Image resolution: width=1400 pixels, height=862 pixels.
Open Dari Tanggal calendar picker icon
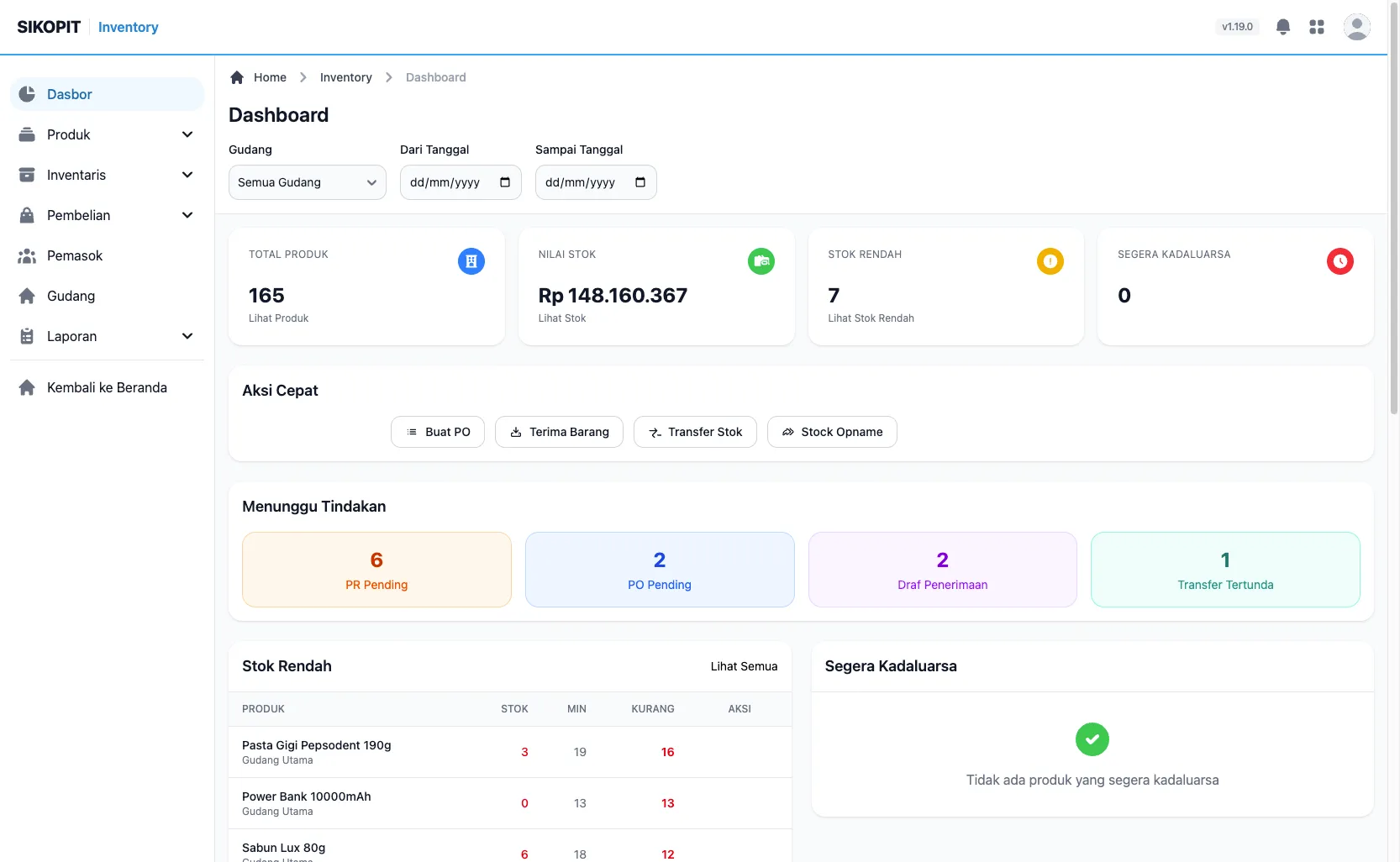(x=505, y=182)
